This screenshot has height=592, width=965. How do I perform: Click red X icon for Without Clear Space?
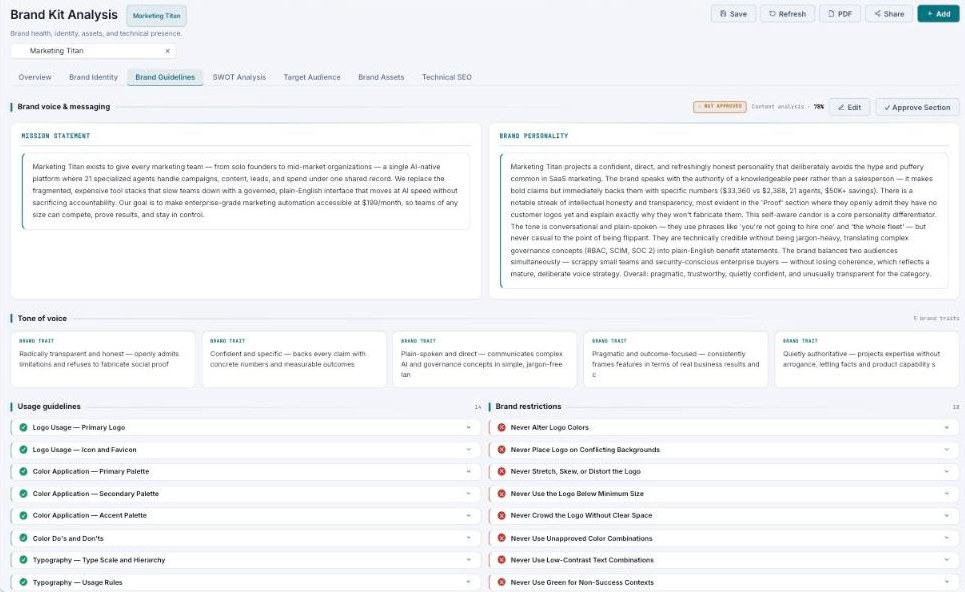[x=502, y=515]
